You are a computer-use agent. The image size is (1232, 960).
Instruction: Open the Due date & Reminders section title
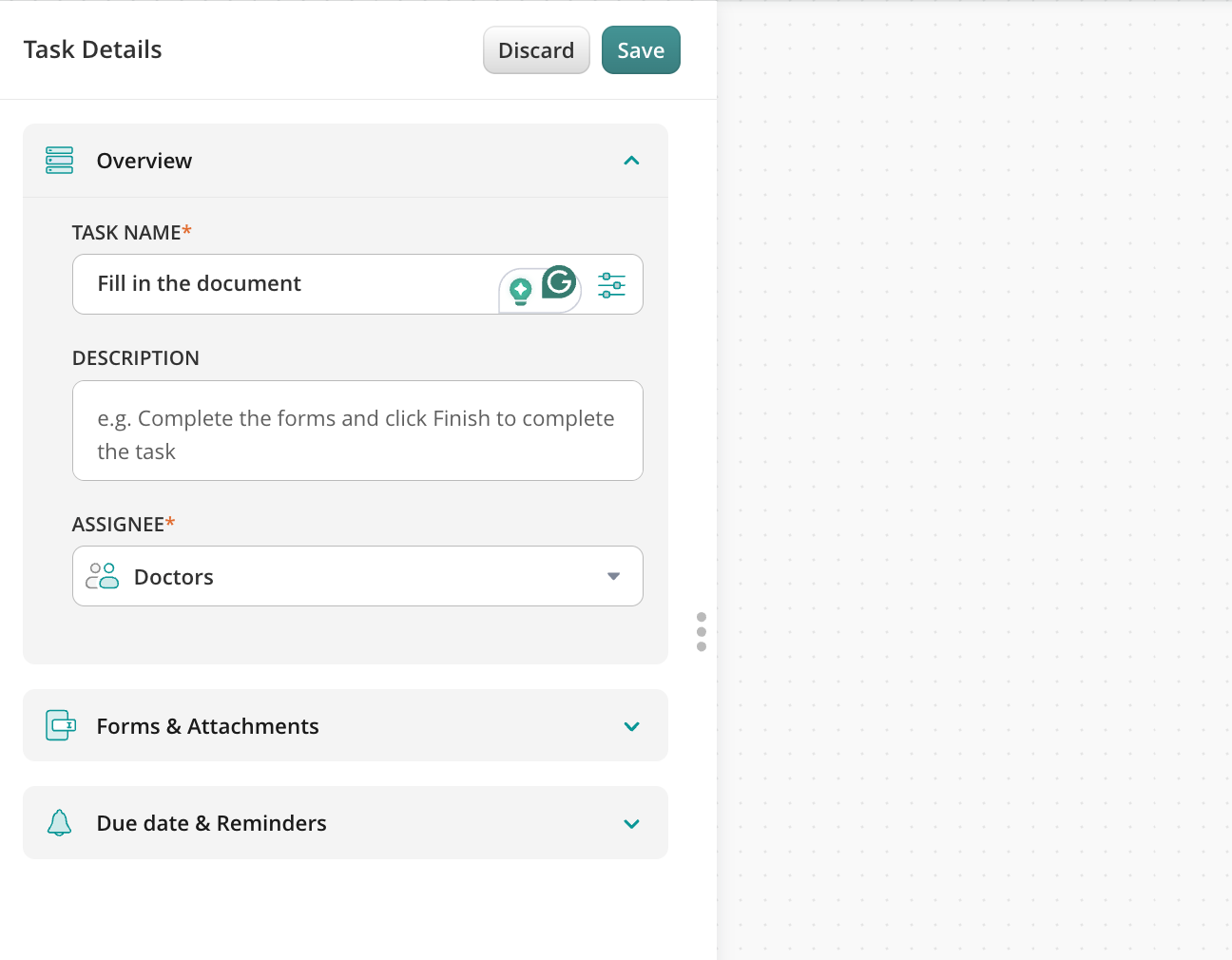[211, 823]
